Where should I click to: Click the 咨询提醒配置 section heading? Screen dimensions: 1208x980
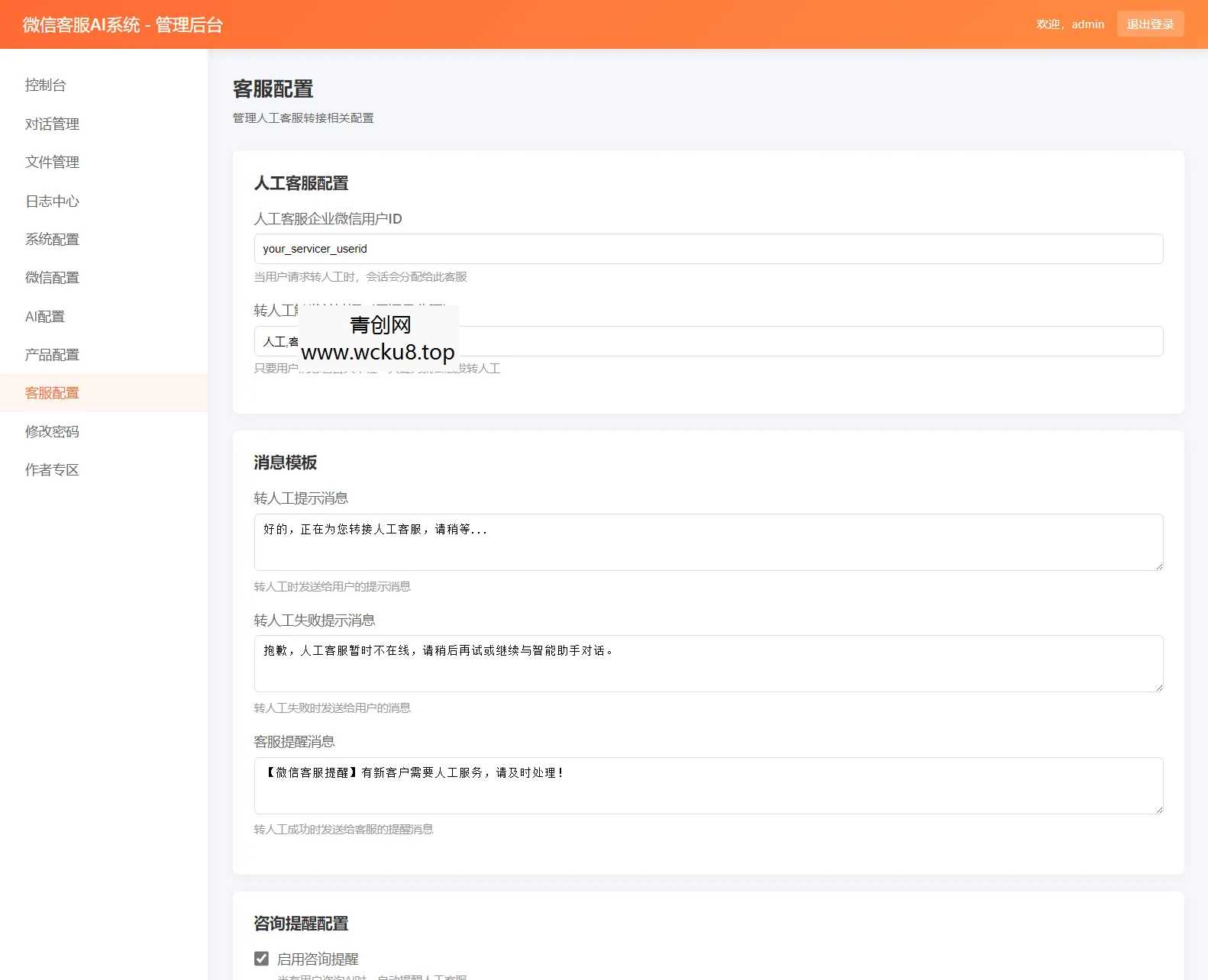pyautogui.click(x=301, y=924)
